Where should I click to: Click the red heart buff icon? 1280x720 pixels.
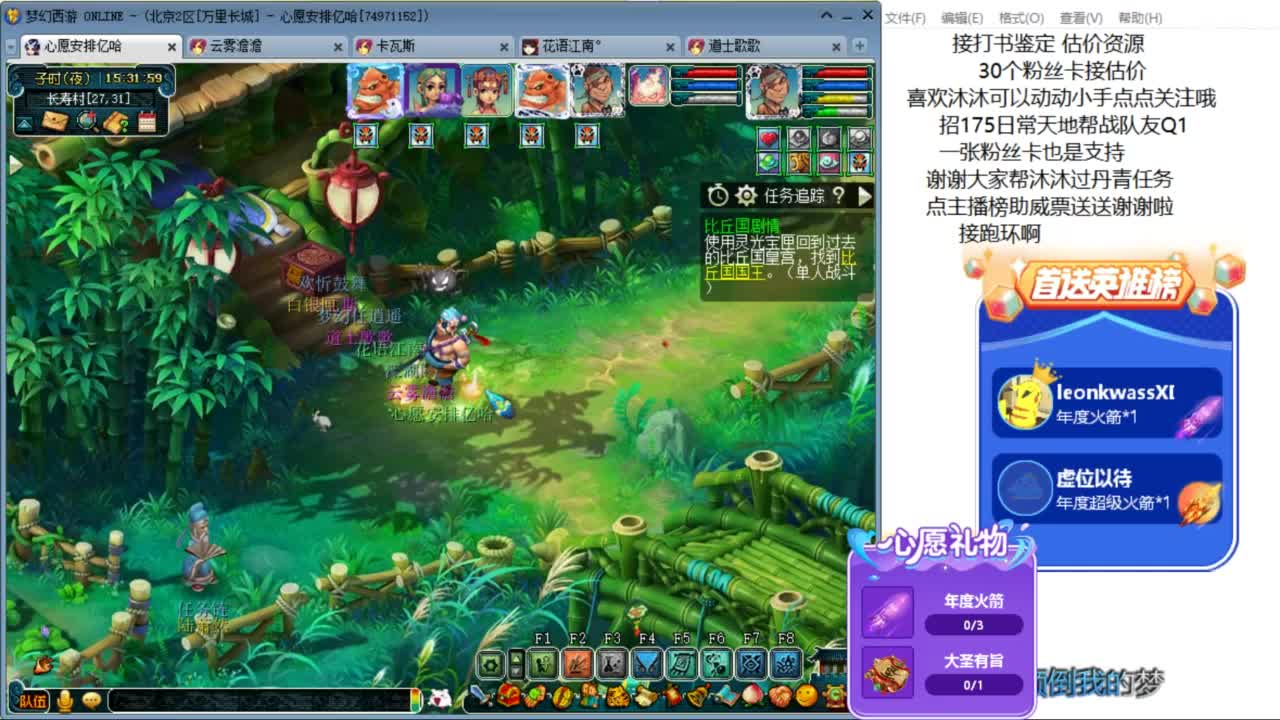tap(768, 137)
